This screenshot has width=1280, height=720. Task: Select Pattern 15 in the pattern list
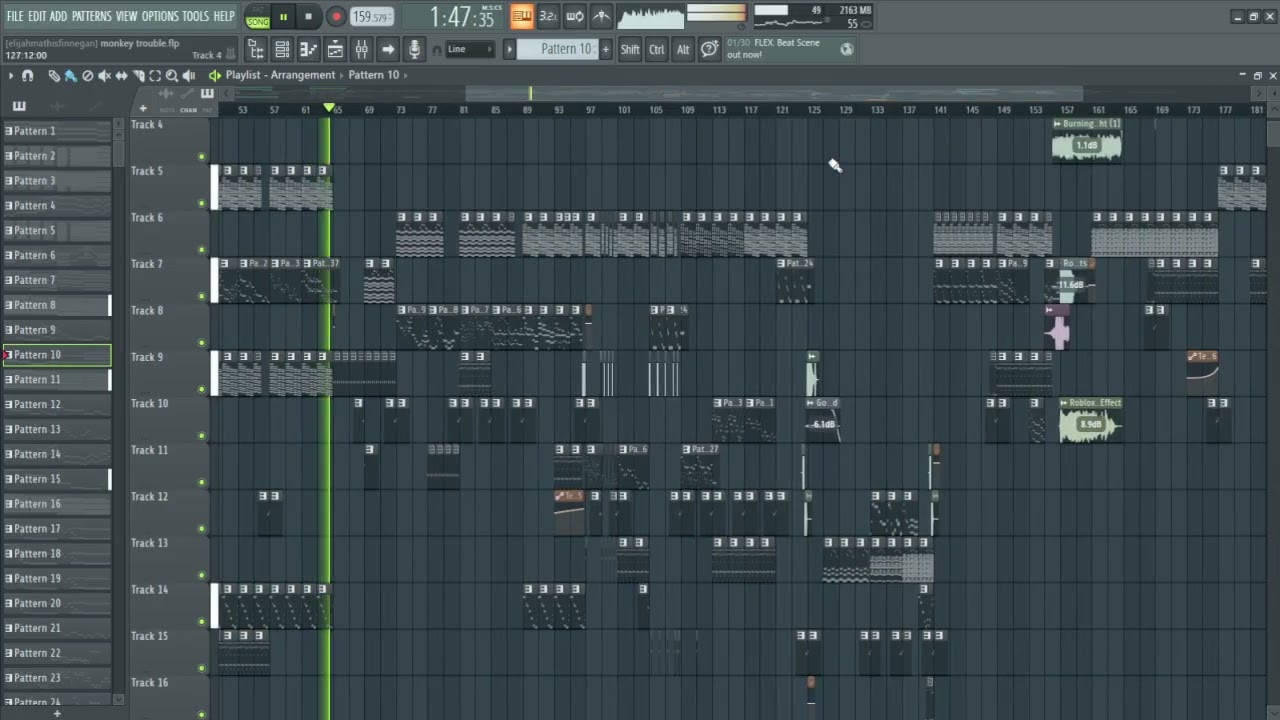(57, 479)
